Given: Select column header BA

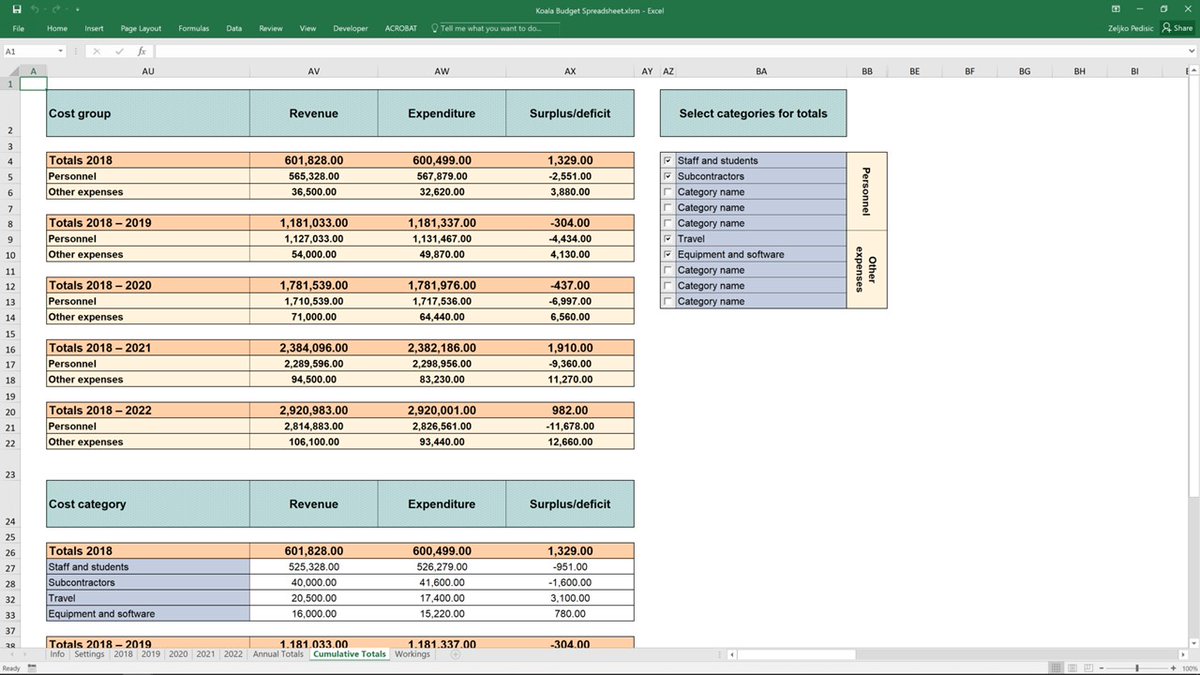Looking at the screenshot, I should [x=762, y=71].
